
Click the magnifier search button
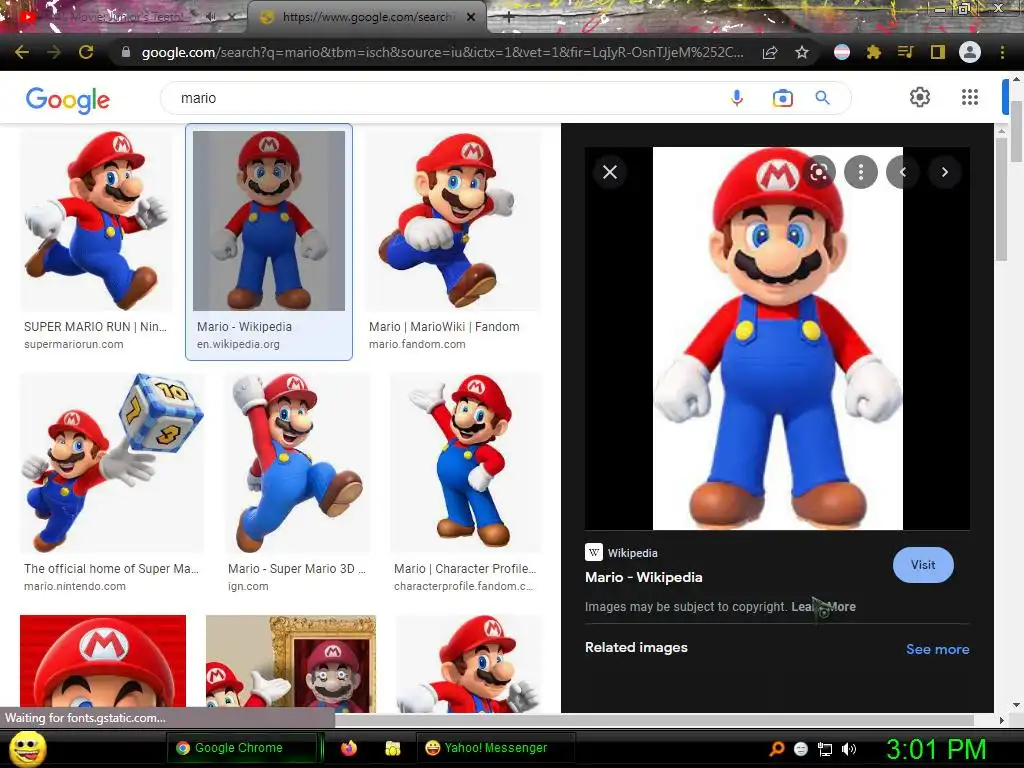pyautogui.click(x=822, y=98)
